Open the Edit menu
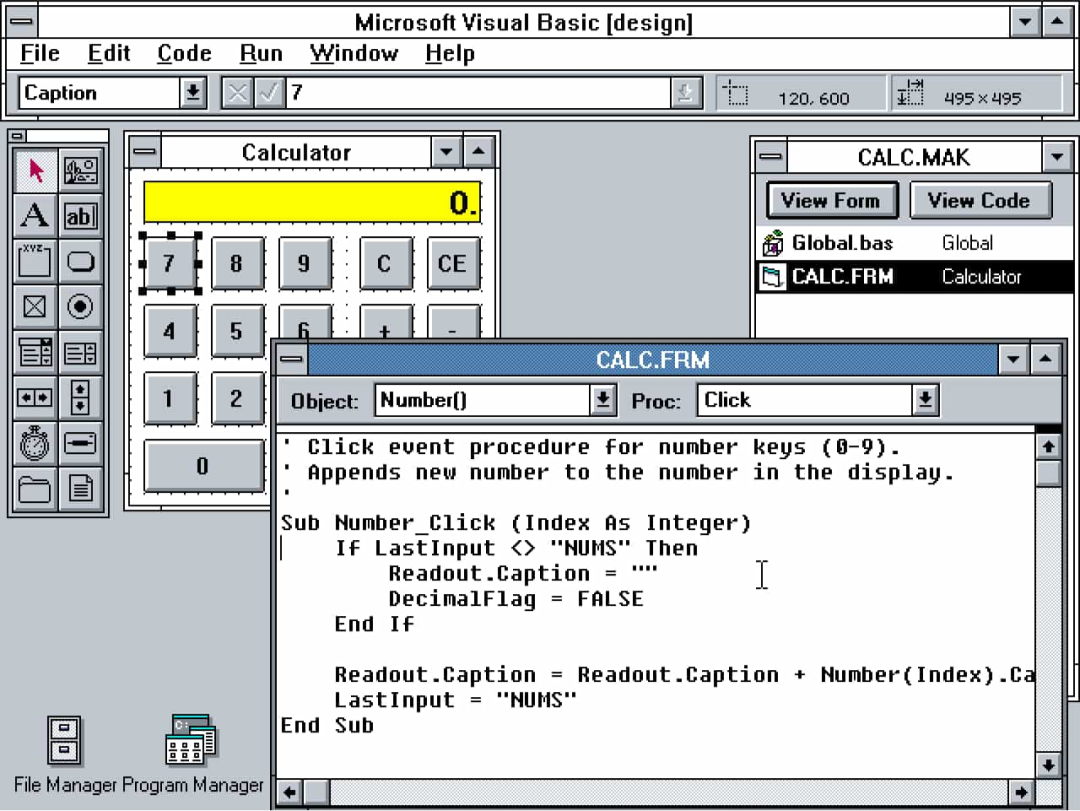The image size is (1080, 811). pyautogui.click(x=109, y=53)
